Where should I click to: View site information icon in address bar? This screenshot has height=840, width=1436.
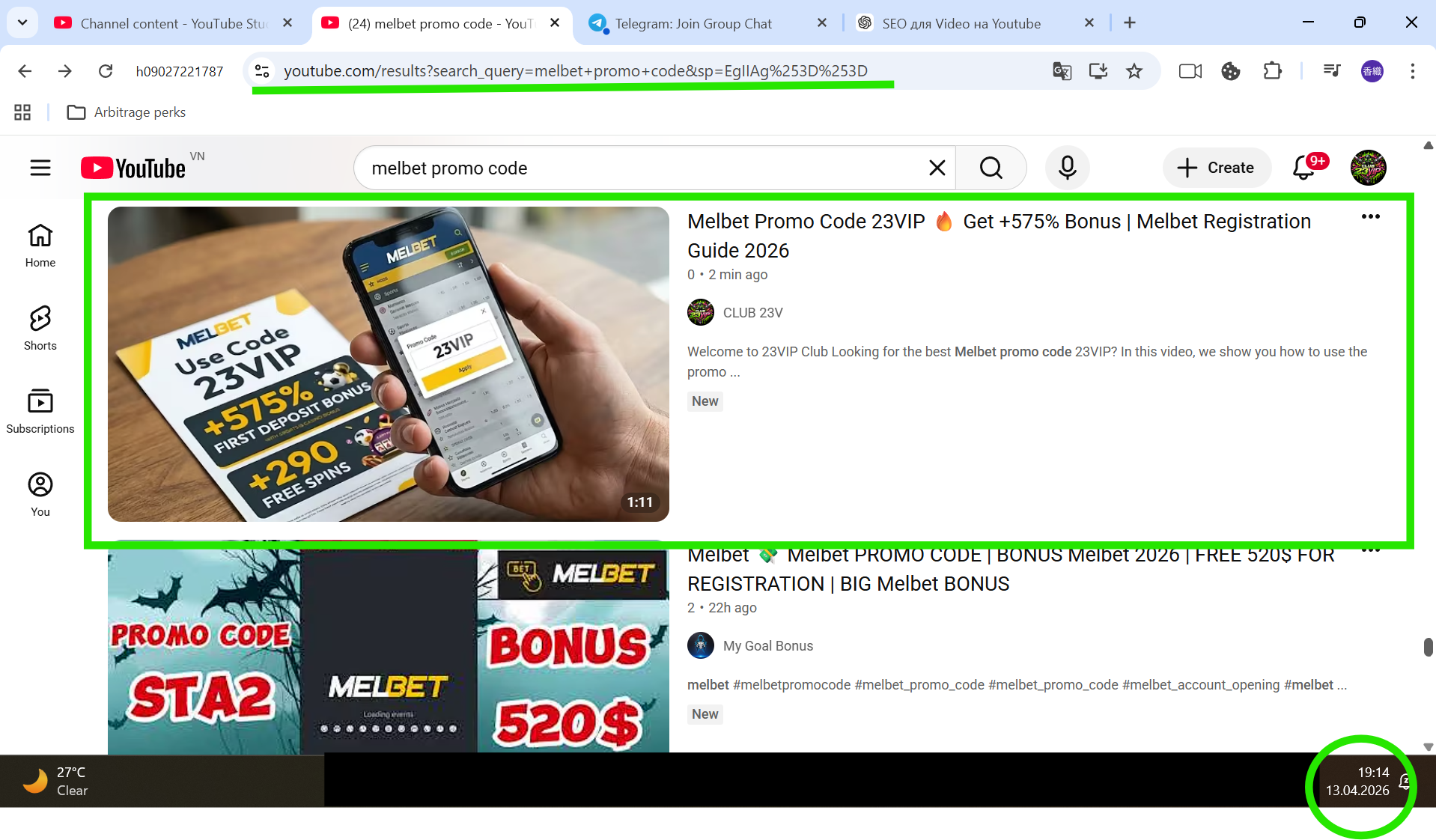(x=262, y=71)
